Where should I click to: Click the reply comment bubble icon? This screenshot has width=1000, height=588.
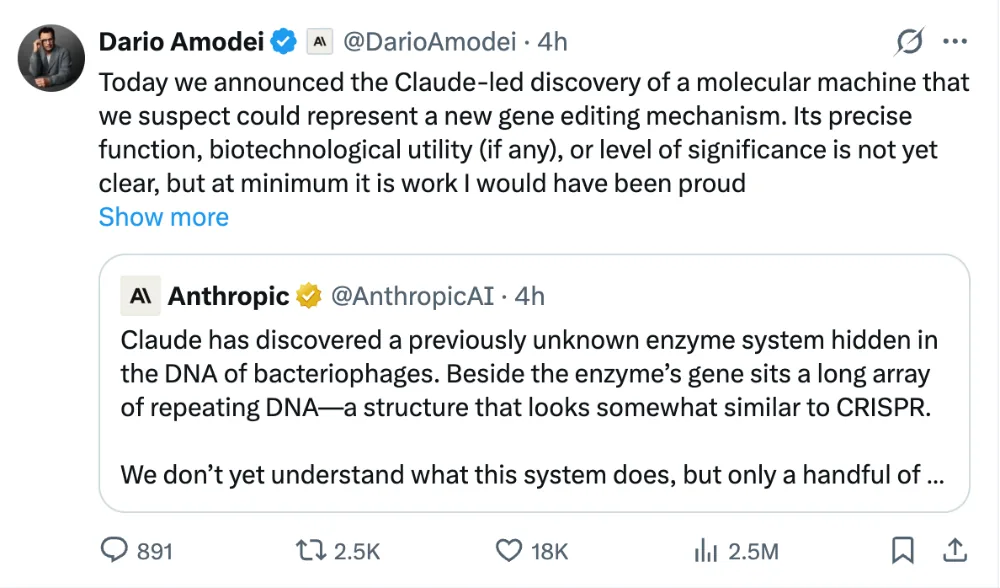click(114, 550)
